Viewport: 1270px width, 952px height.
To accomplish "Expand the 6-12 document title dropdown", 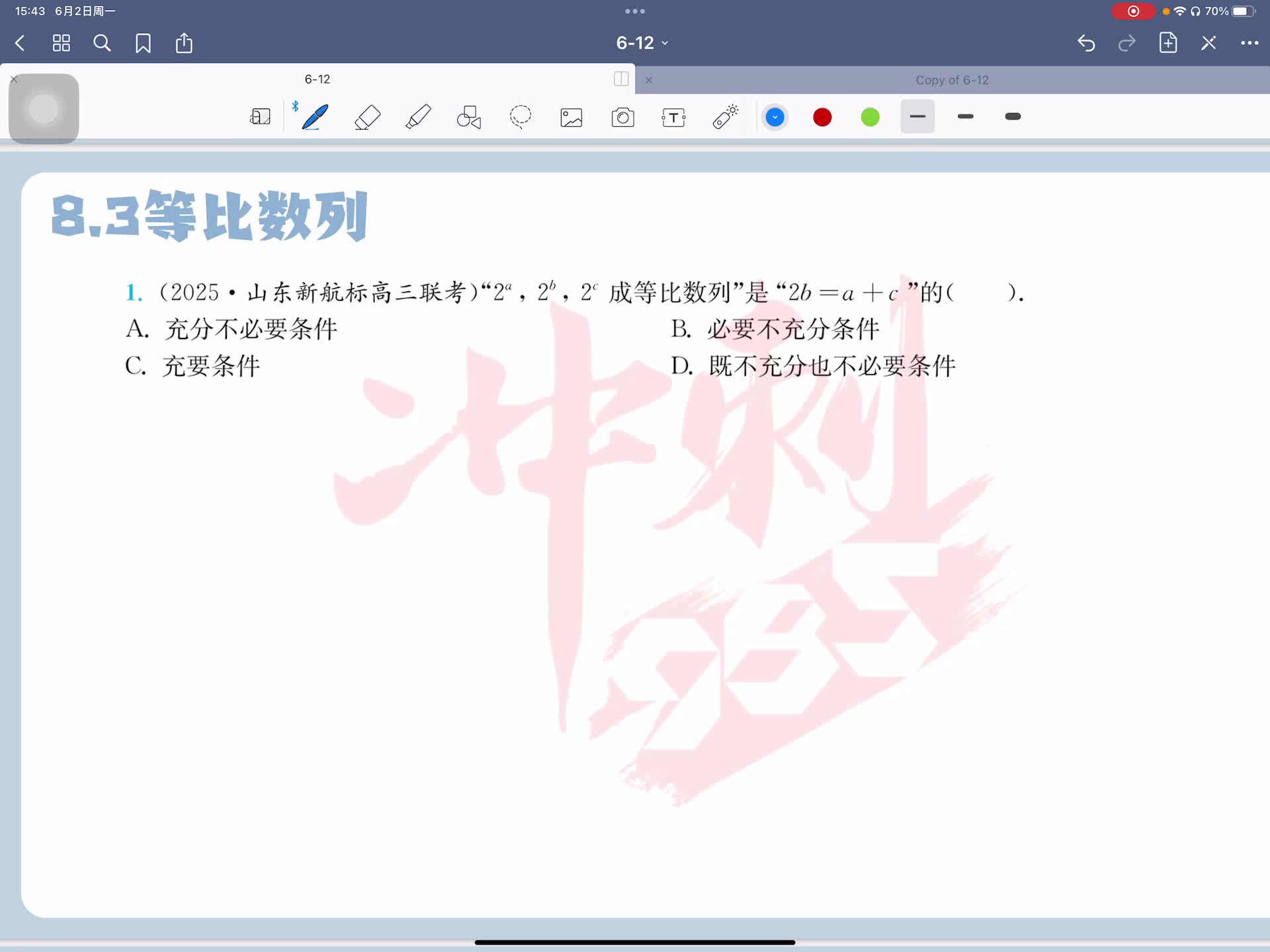I will click(x=642, y=43).
